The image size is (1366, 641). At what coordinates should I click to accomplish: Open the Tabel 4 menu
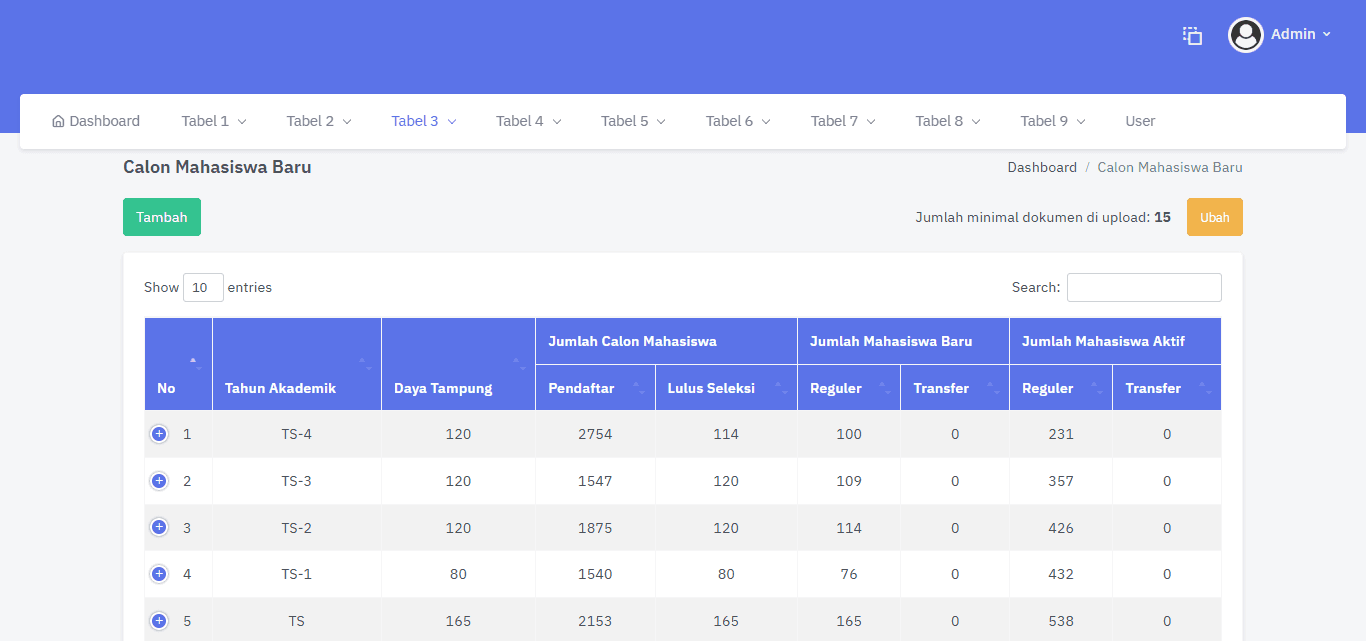click(x=529, y=121)
